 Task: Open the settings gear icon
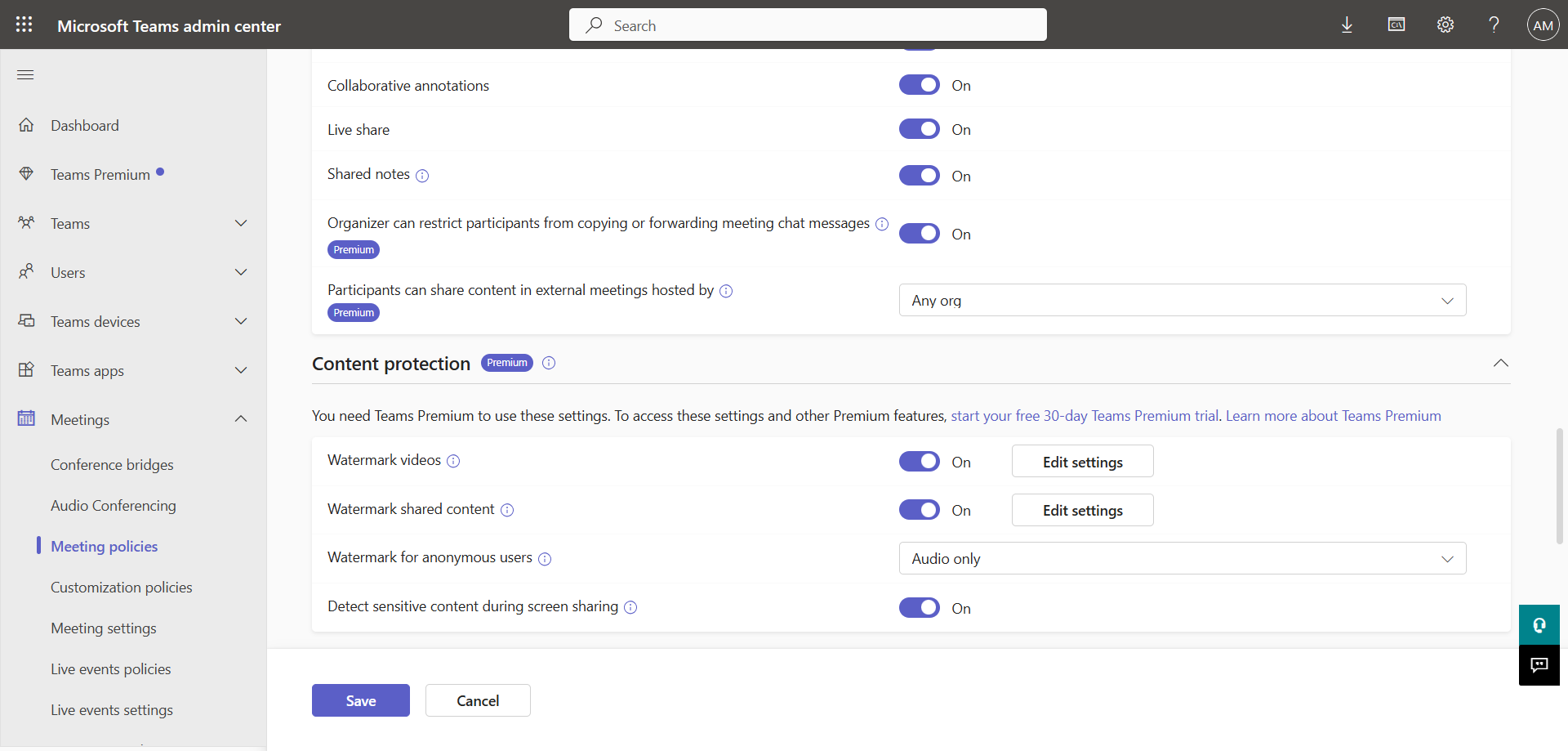tap(1445, 25)
